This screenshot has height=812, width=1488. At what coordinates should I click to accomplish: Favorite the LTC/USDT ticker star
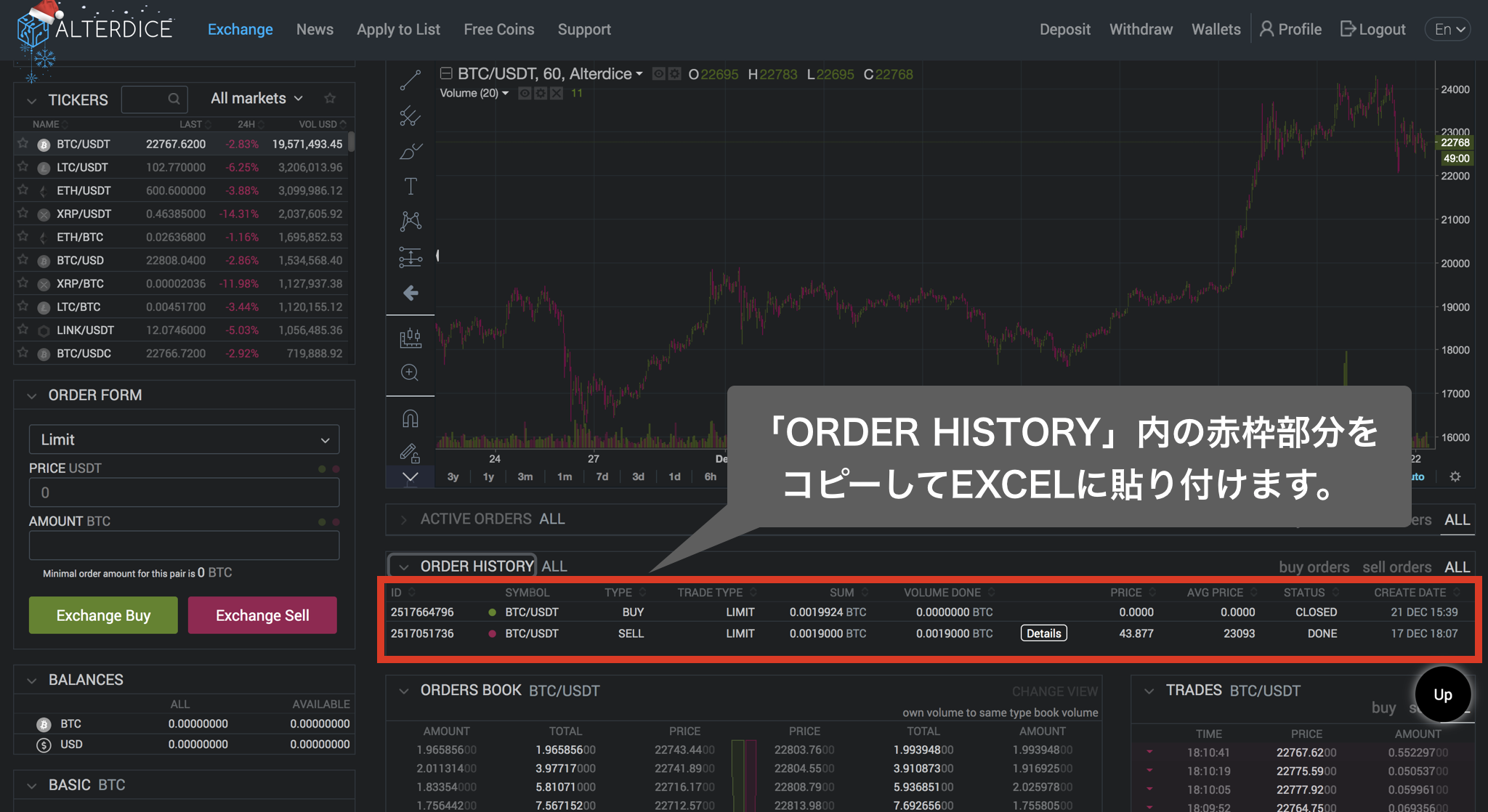click(23, 166)
